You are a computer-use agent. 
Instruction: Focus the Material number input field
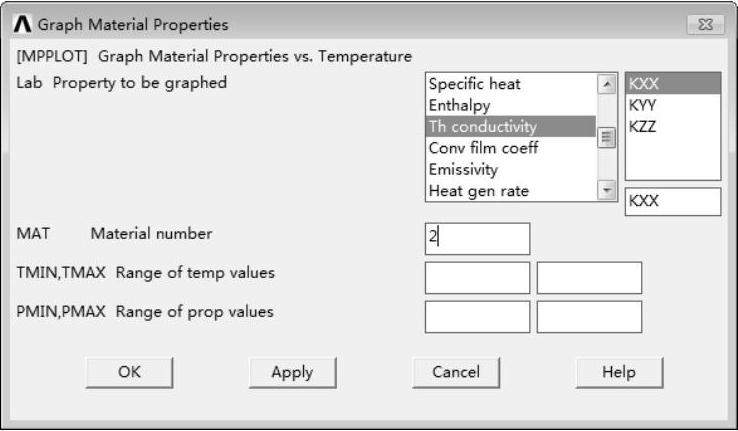477,238
